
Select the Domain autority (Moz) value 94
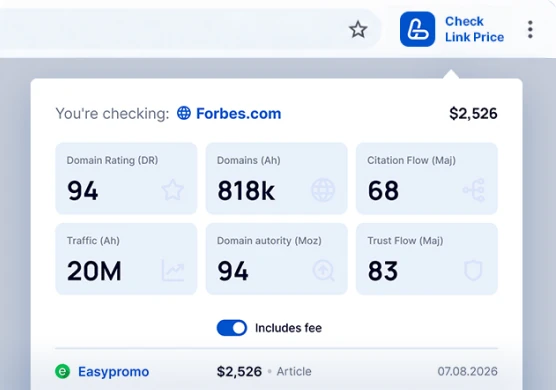233,271
